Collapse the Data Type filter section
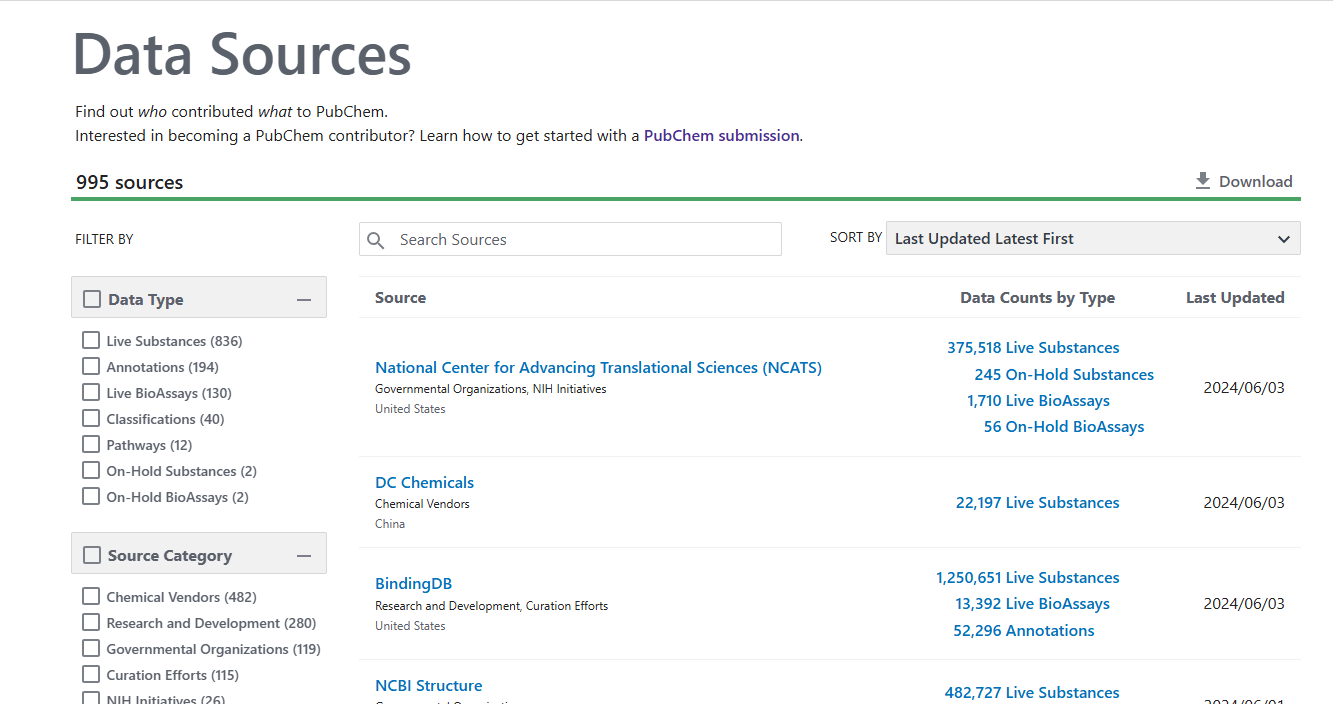 304,299
